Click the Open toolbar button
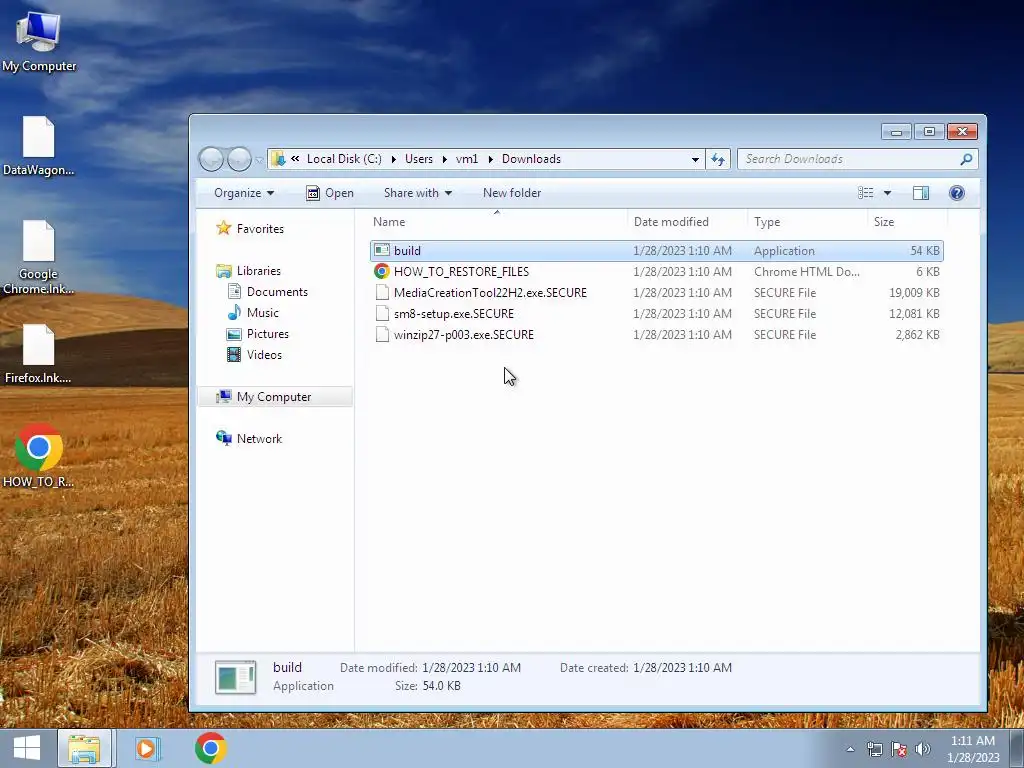Image resolution: width=1024 pixels, height=768 pixels. tap(330, 193)
